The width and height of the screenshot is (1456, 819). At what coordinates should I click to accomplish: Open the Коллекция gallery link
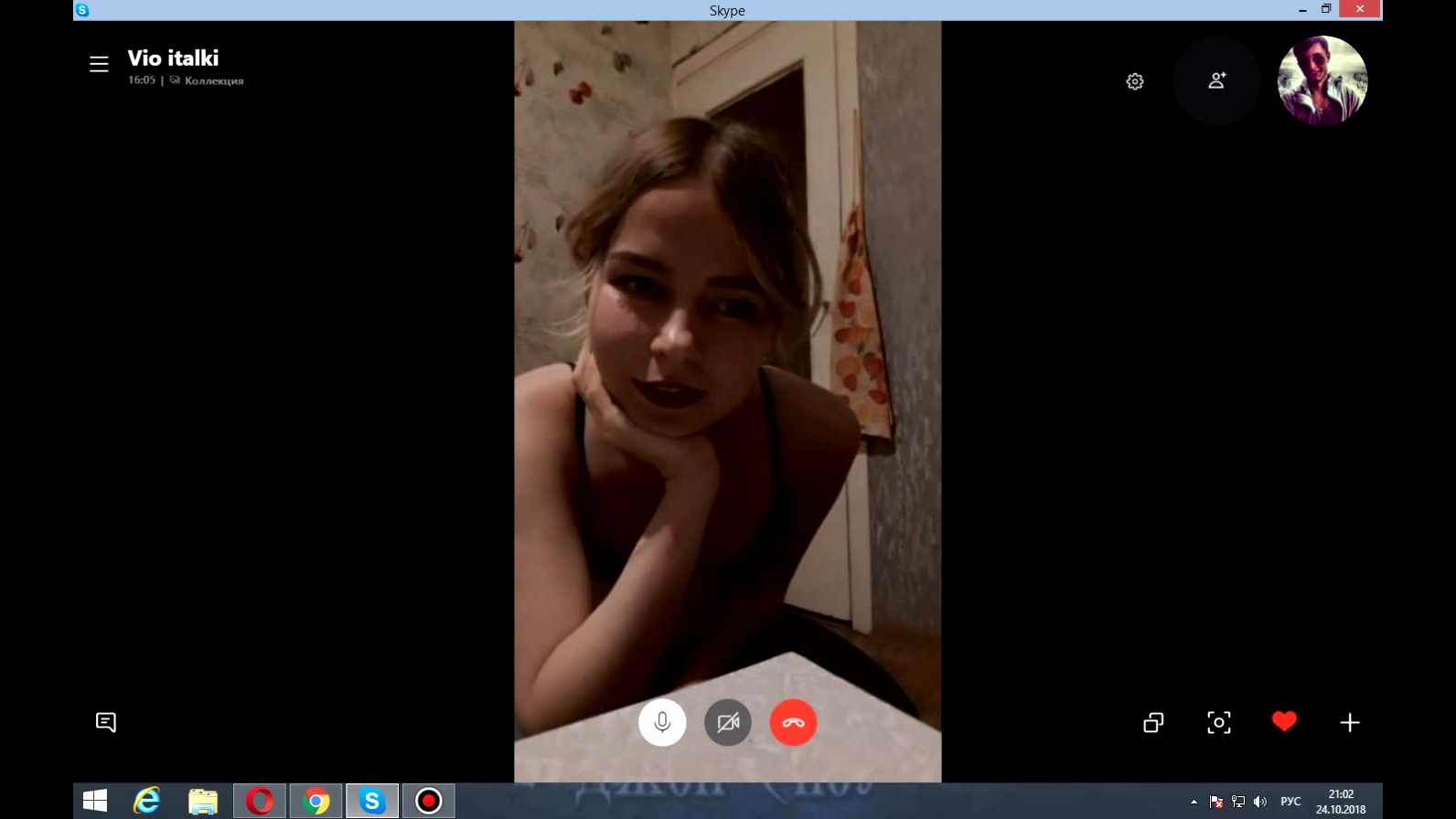tap(213, 80)
